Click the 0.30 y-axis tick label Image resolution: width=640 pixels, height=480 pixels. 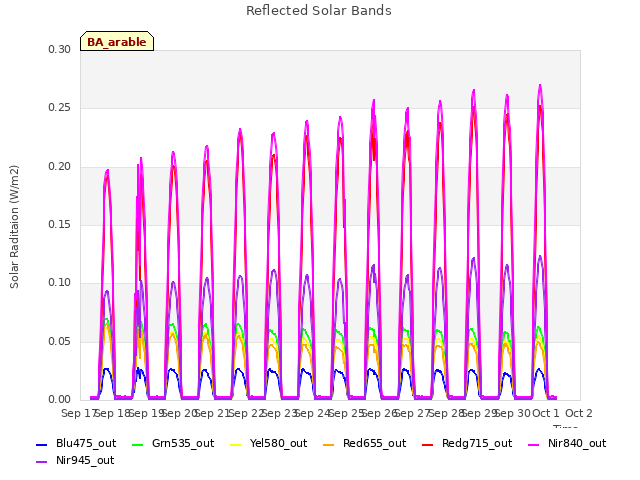coord(60,50)
